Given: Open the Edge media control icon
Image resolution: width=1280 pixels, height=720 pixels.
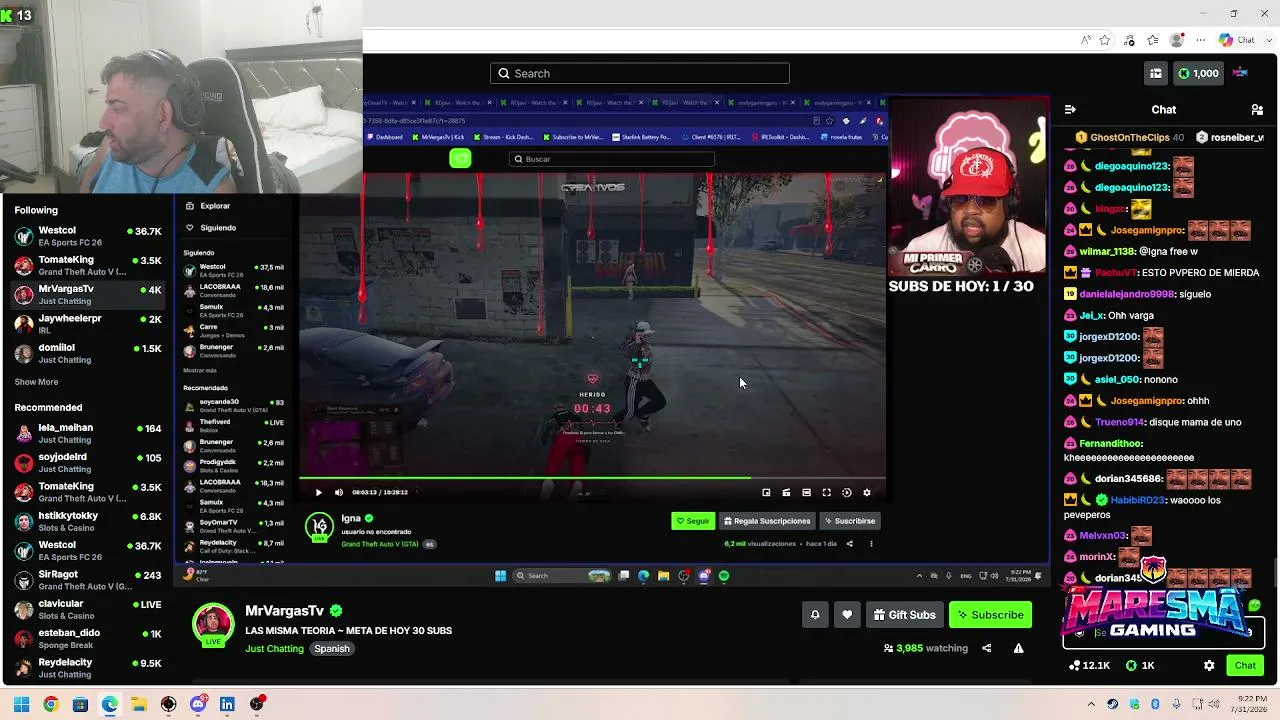Looking at the screenshot, I should [x=1130, y=40].
